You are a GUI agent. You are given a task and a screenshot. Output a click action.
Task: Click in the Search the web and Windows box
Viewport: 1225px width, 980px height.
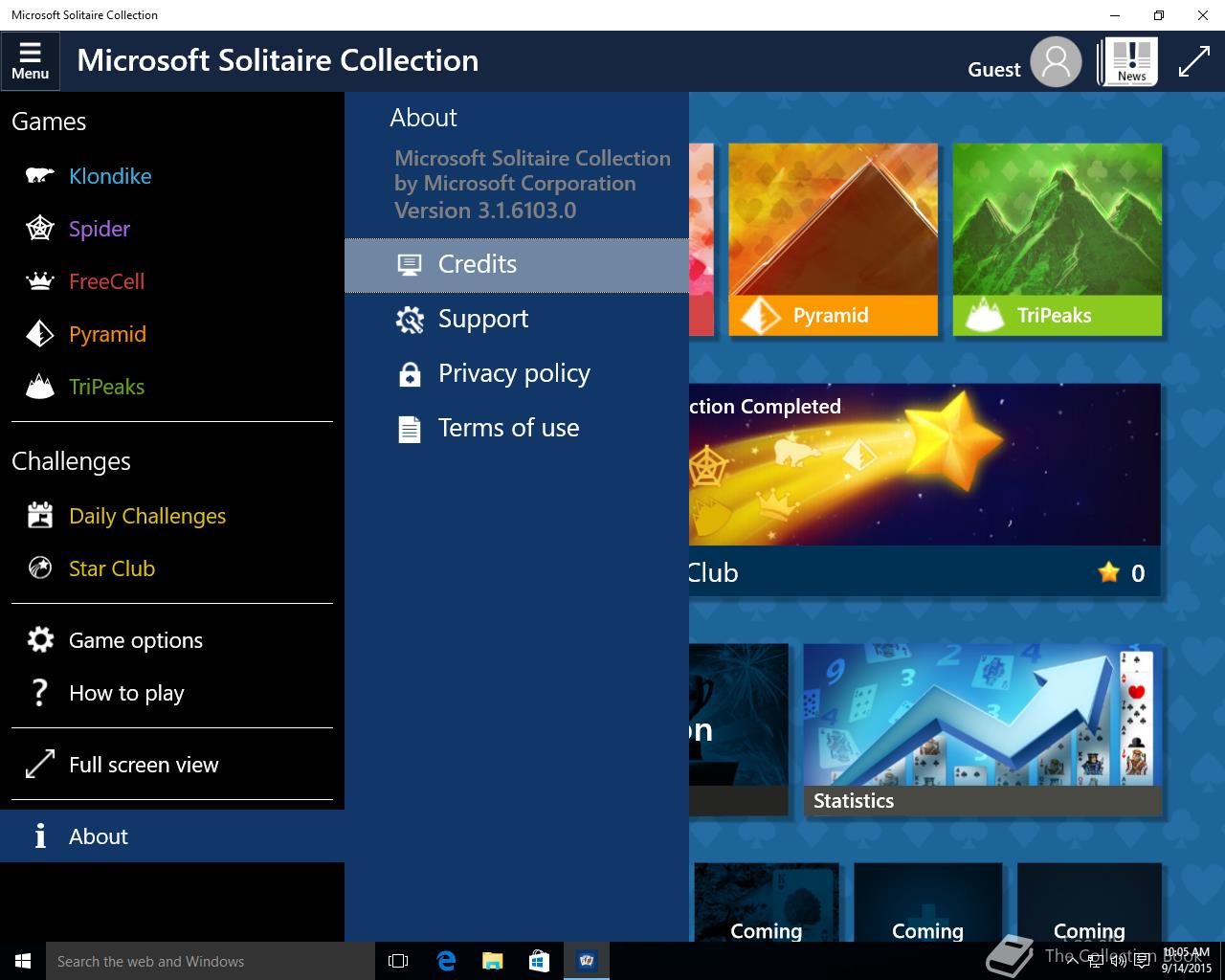(x=210, y=961)
